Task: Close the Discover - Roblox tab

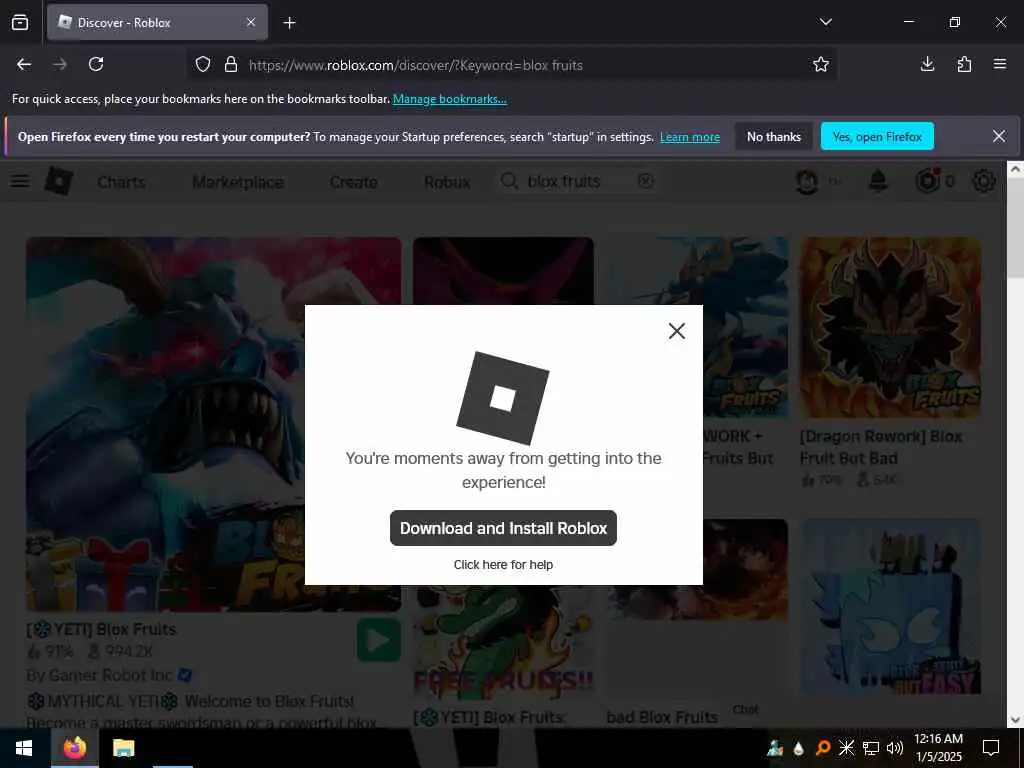Action: click(251, 22)
